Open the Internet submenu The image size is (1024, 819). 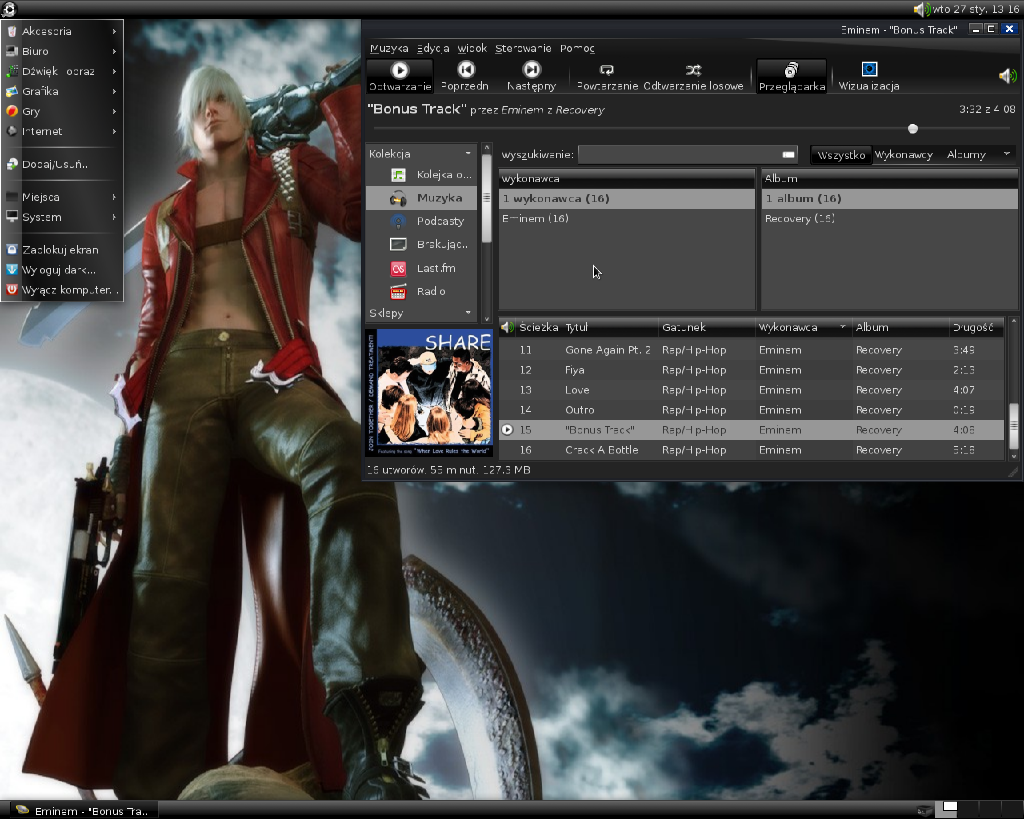tap(62, 131)
